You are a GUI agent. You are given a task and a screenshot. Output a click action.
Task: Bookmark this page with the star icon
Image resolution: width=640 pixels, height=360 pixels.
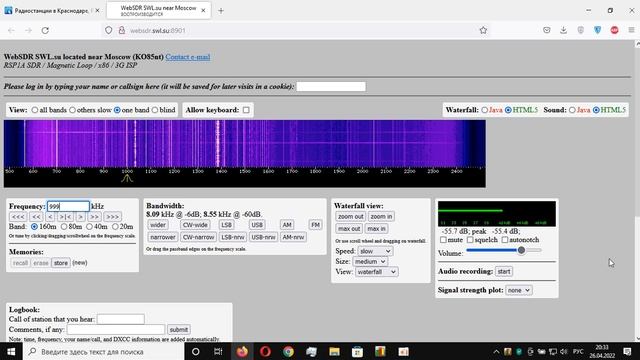483,30
